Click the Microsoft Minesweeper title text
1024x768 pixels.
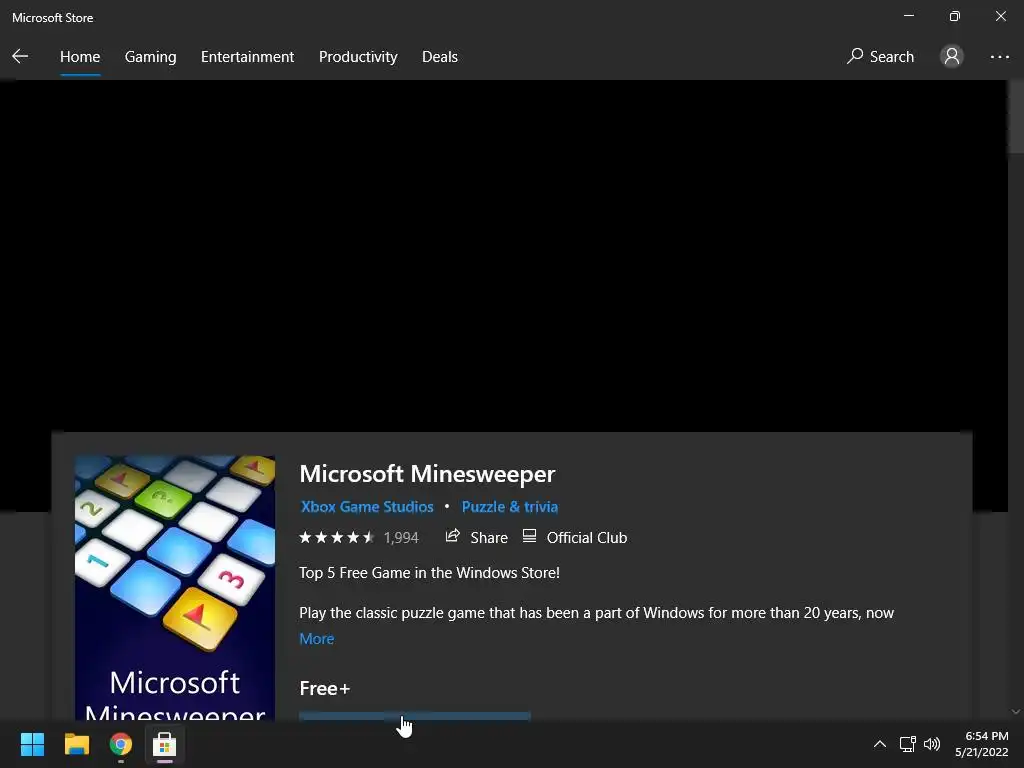tap(427, 473)
